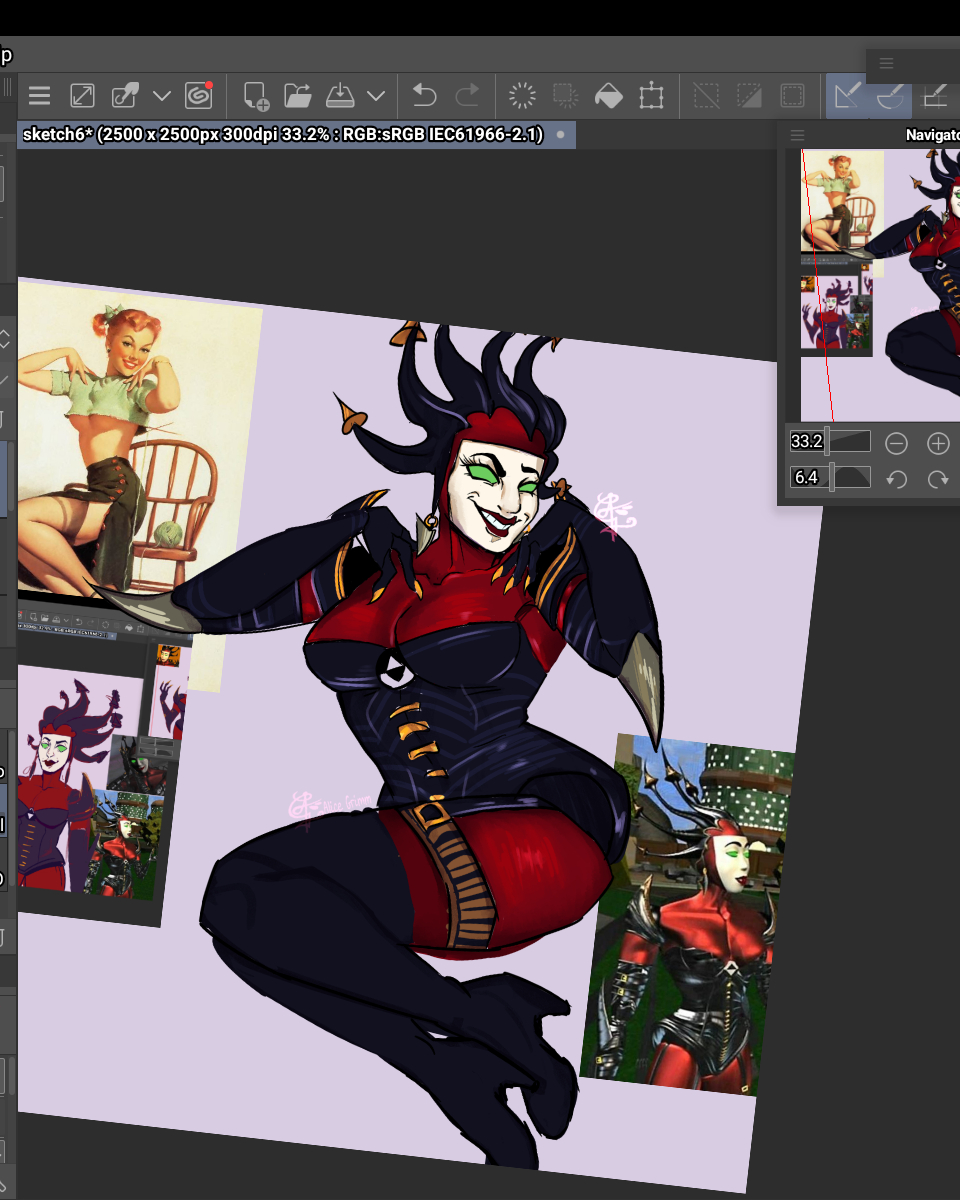This screenshot has height=1200, width=960.
Task: Open the Navigator panel menu
Action: (x=797, y=135)
